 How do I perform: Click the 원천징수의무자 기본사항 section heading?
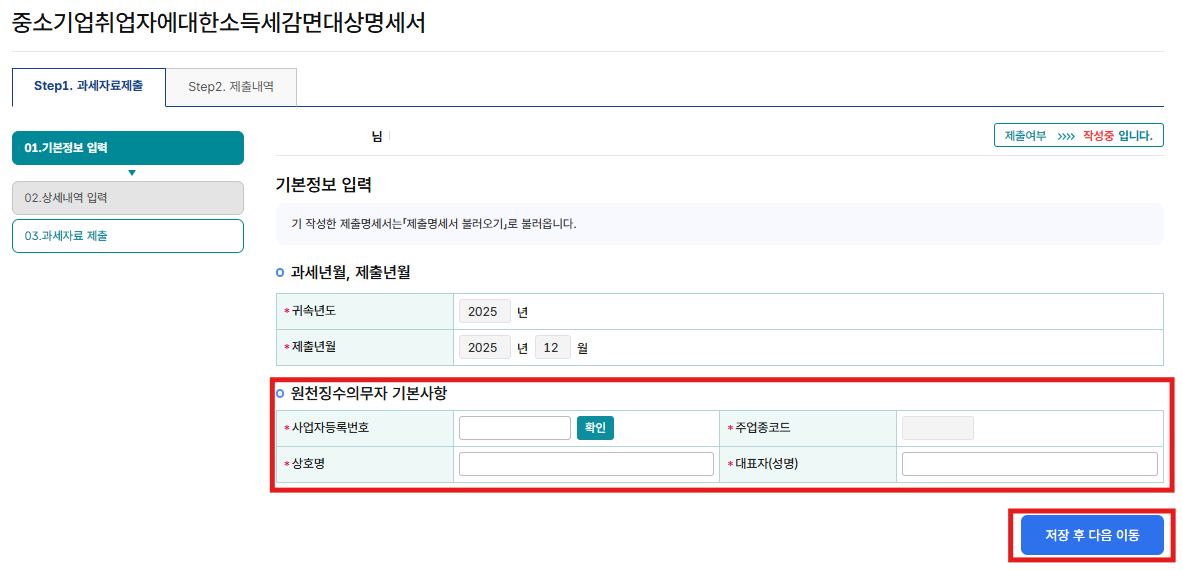tap(368, 393)
